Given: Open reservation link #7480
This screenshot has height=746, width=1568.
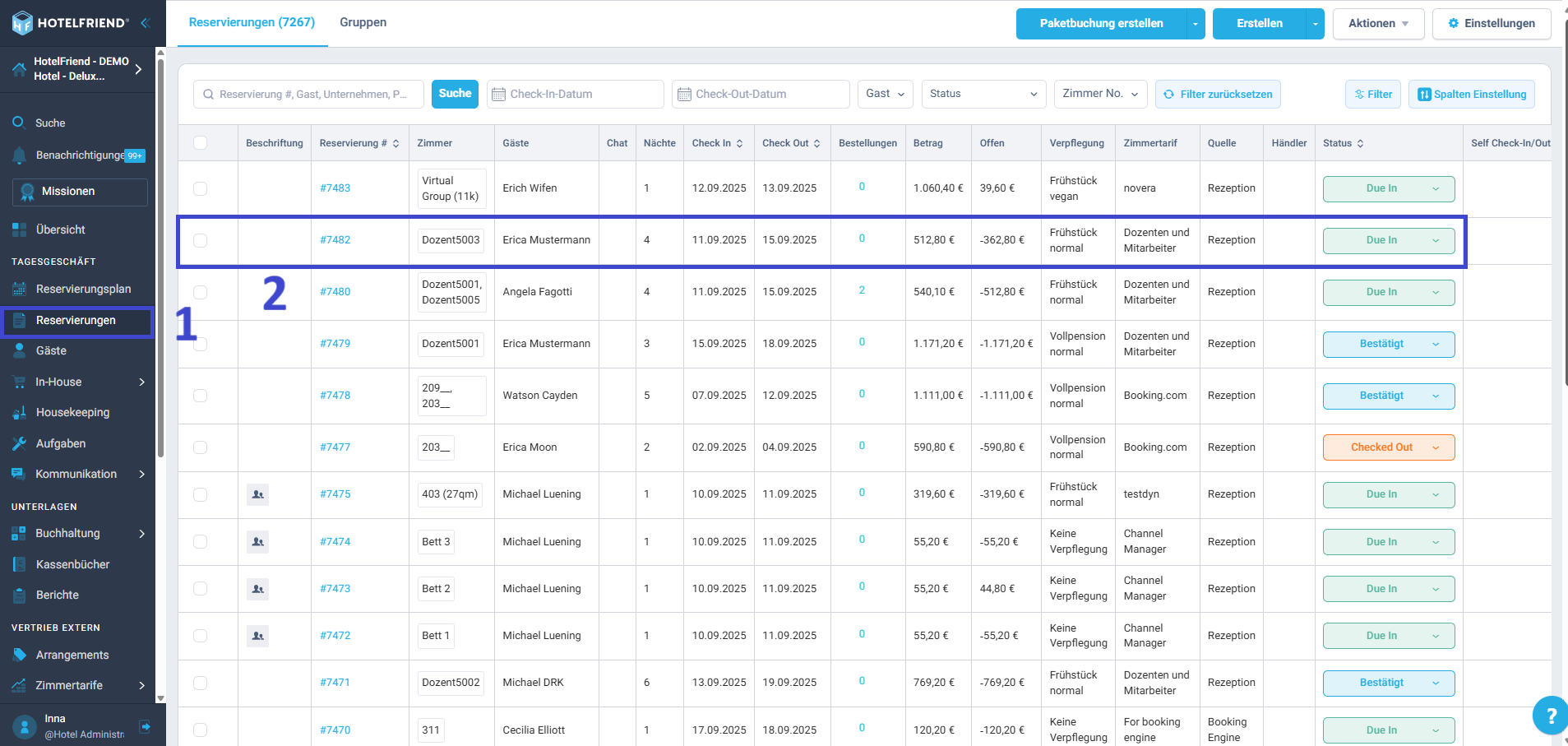Looking at the screenshot, I should coord(335,292).
